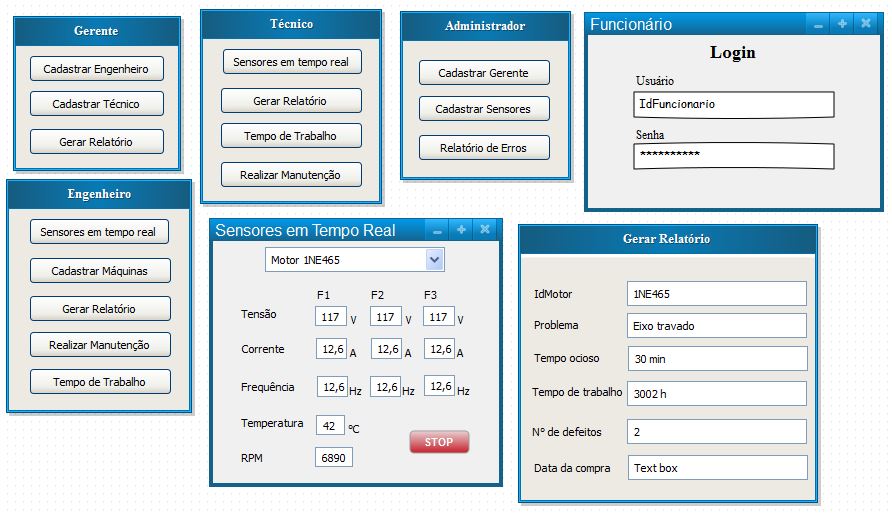
Task: Minimize the Sensores em Tempo Real window
Action: click(x=437, y=230)
